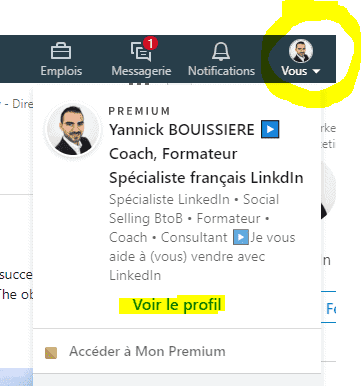The height and width of the screenshot is (386, 361).
Task: Open the partially hidden blue tab at right
Action: point(329,307)
